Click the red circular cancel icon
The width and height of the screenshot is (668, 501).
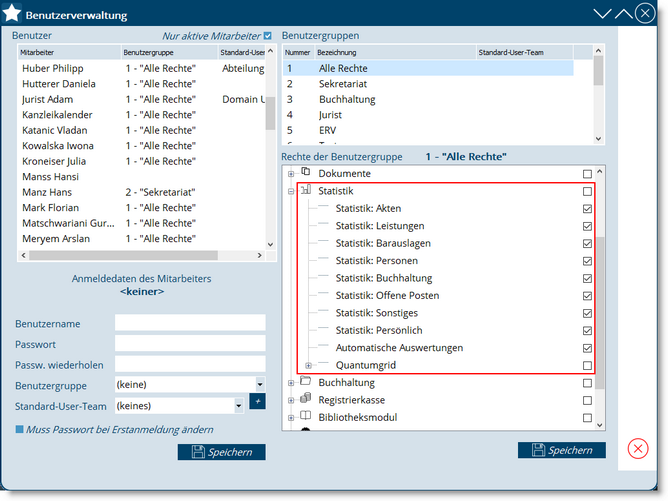point(638,449)
